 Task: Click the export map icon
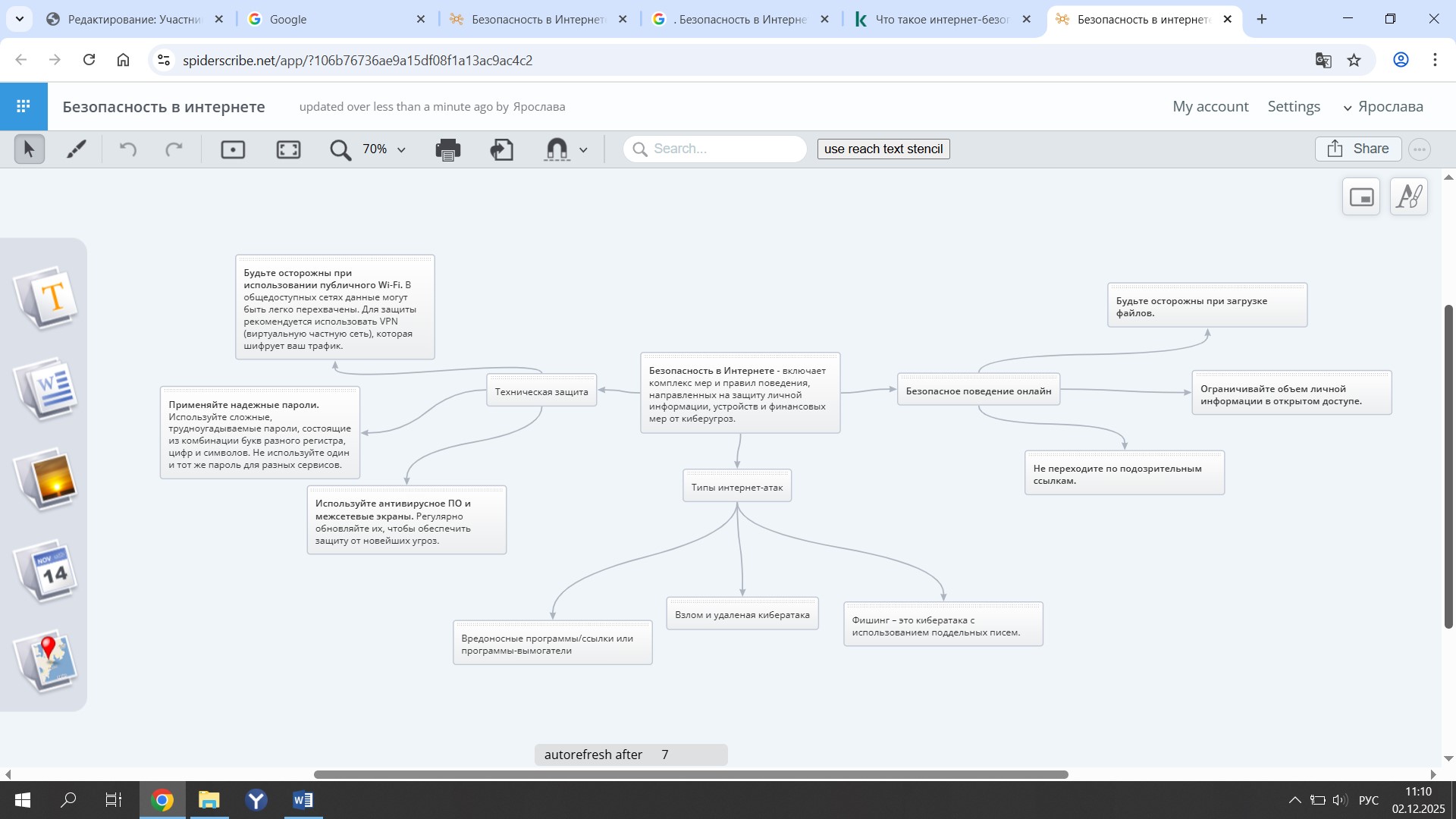[501, 149]
